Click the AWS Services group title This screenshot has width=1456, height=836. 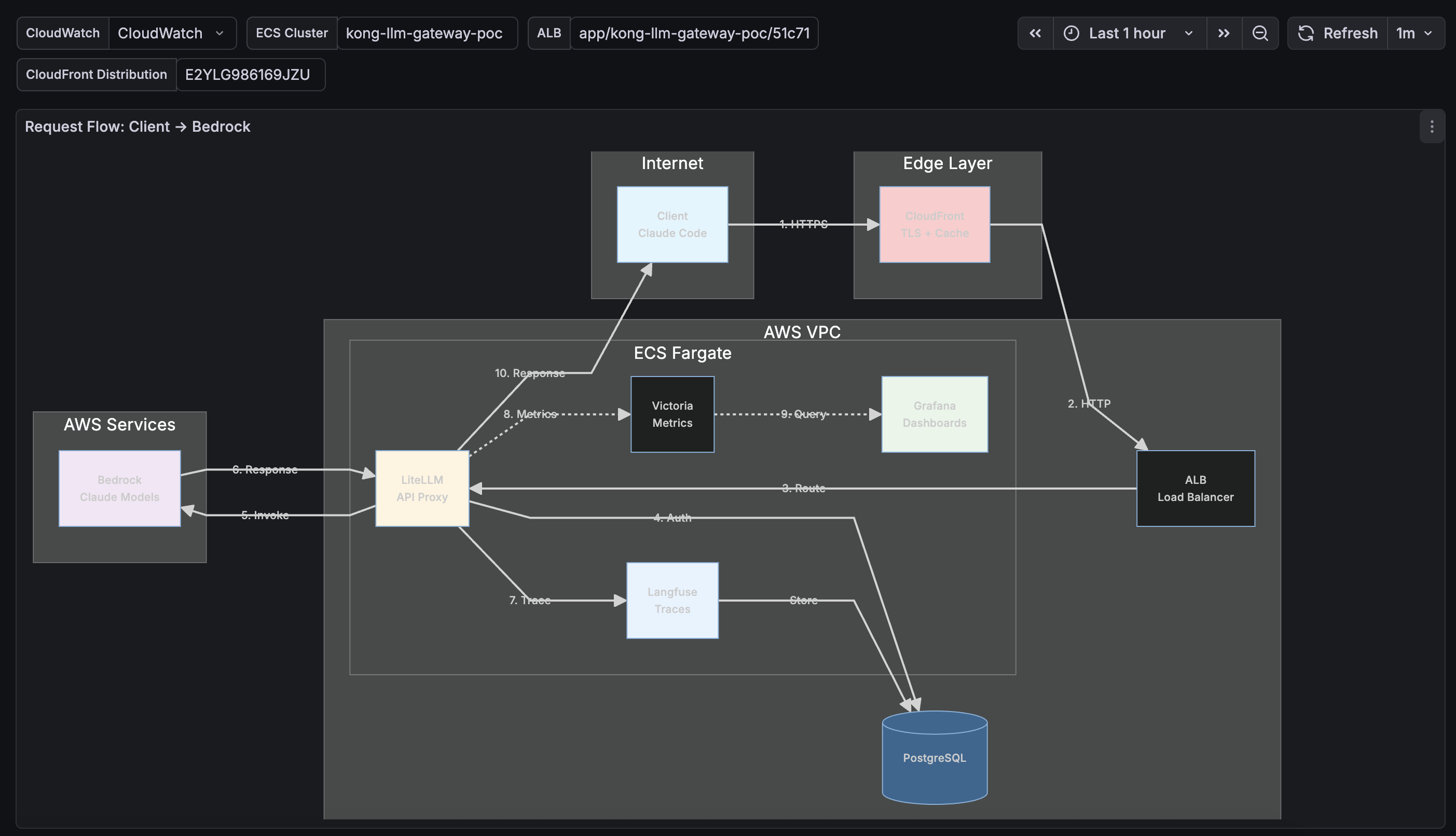119,424
